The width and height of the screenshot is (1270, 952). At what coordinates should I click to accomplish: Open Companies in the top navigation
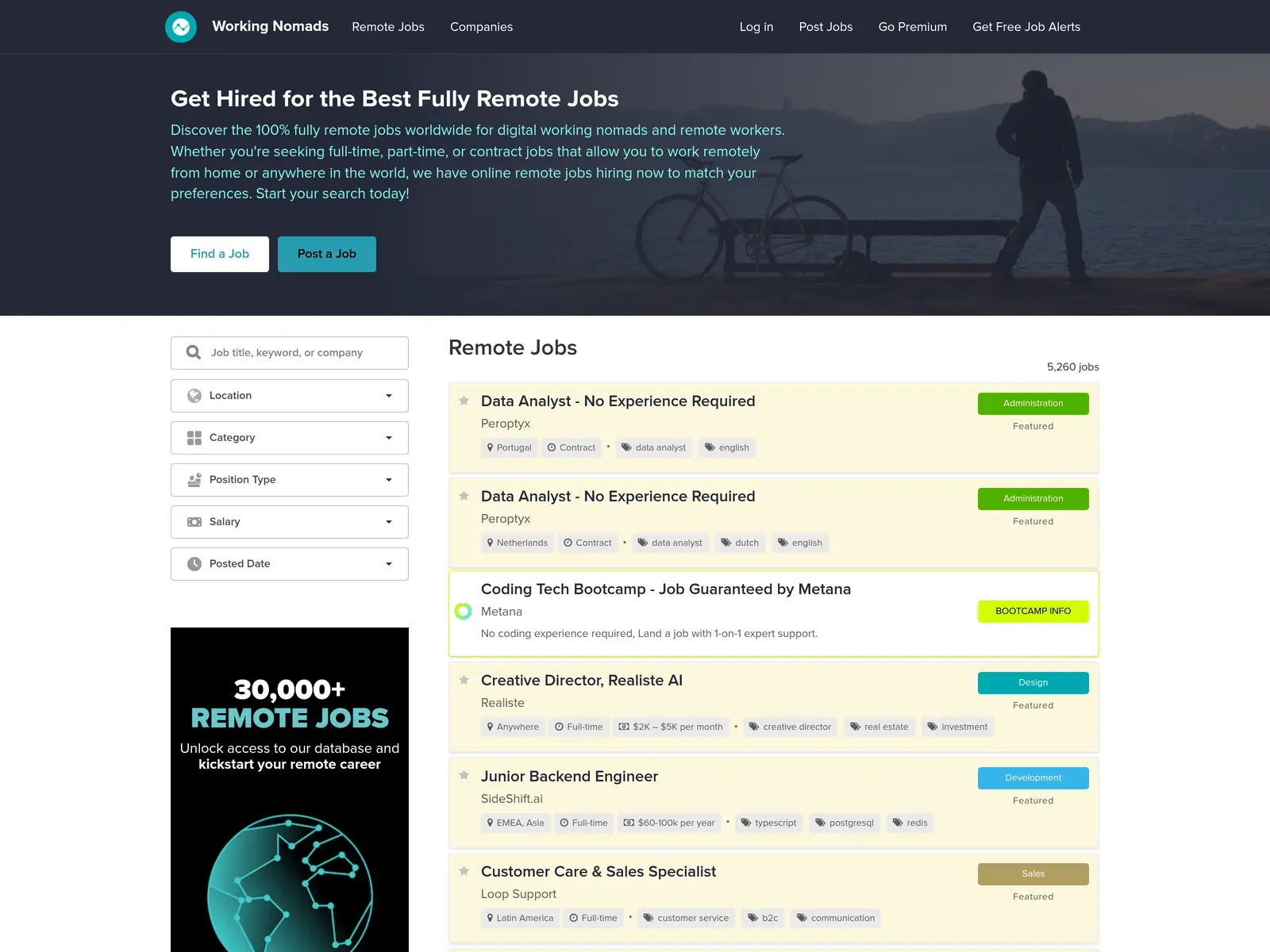tap(481, 27)
